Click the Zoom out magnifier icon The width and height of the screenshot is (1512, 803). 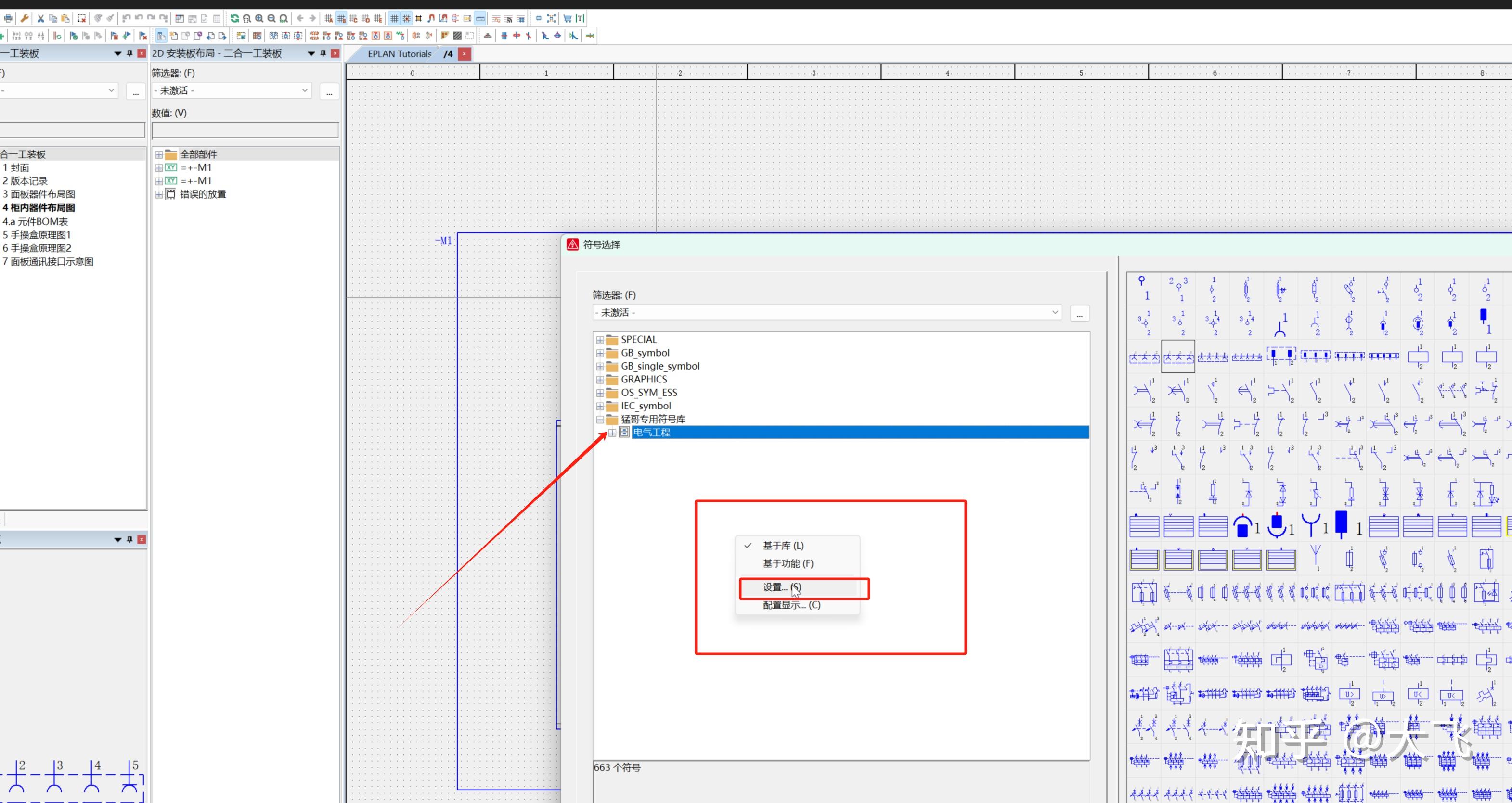(271, 19)
